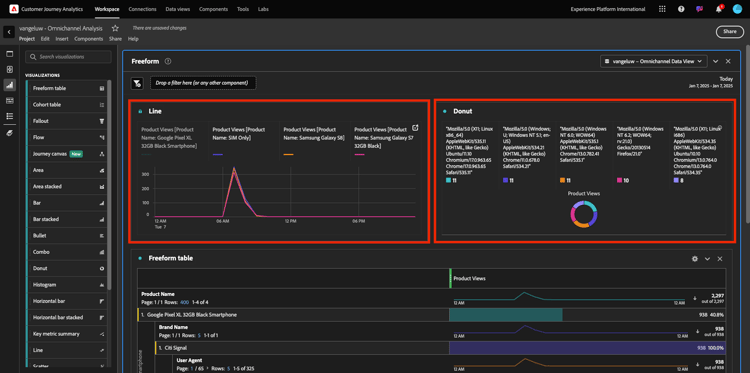
Task: Select Freeform table visualization
Action: (66, 88)
